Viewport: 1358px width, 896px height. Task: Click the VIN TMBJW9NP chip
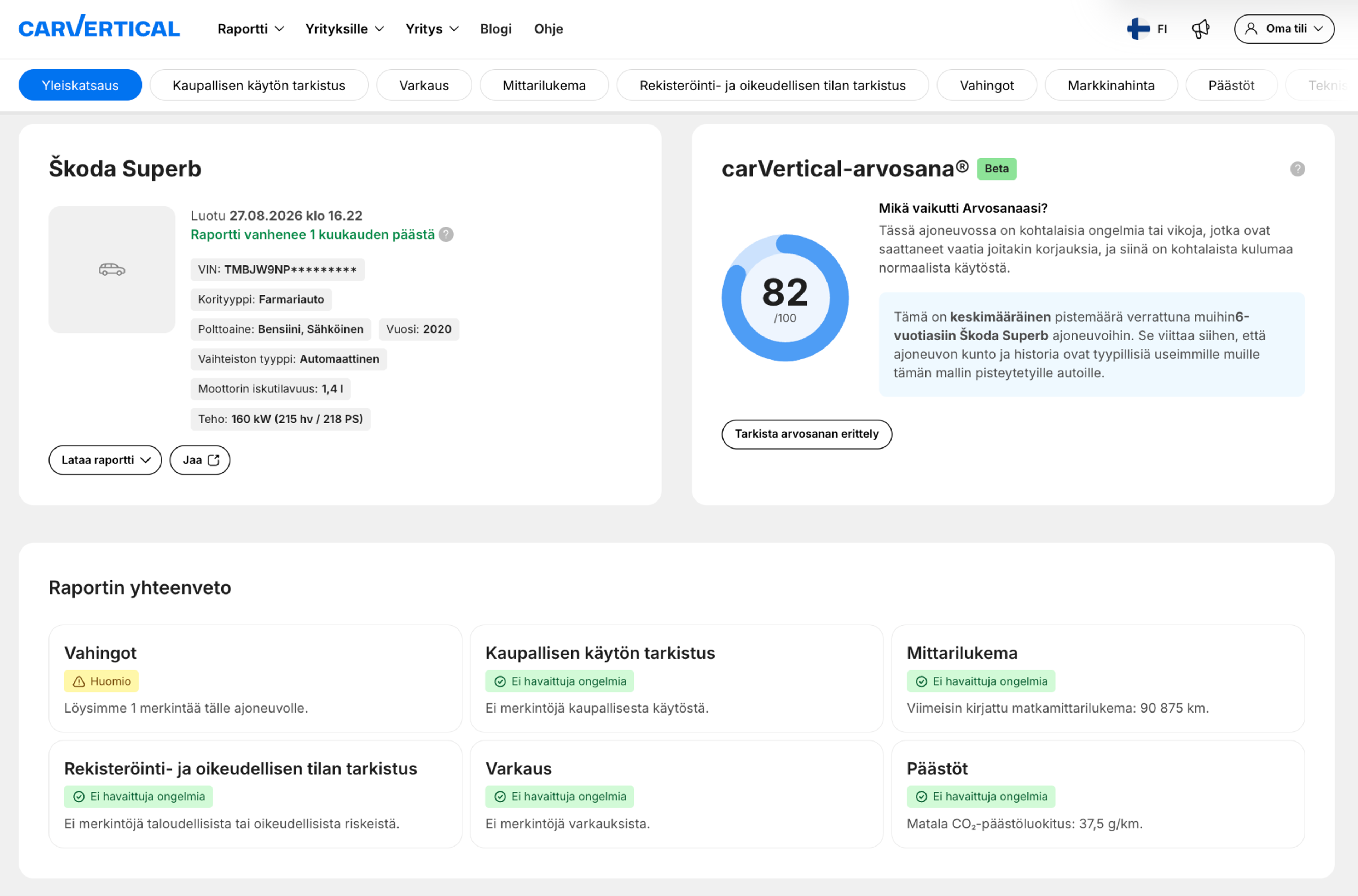pyautogui.click(x=277, y=270)
